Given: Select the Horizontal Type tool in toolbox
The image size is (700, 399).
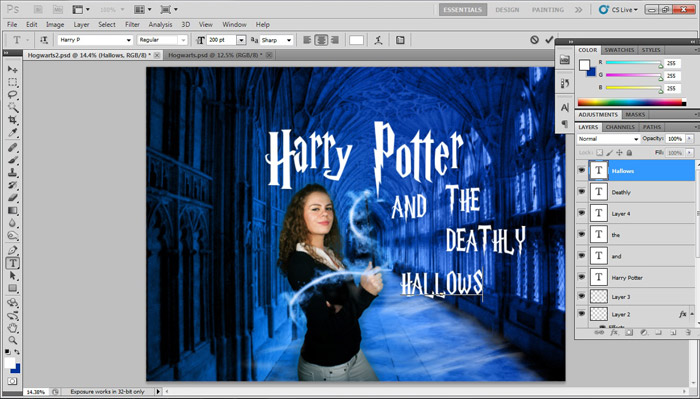Looking at the screenshot, I should pos(12,263).
